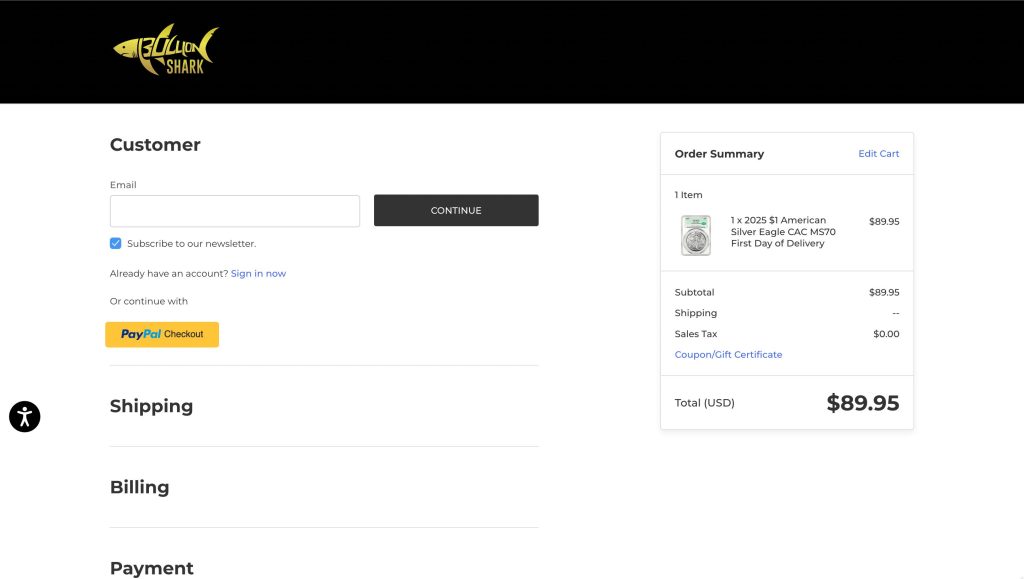Pay with PayPal Checkout button
Screen dimensions: 1024x579
[x=162, y=335]
